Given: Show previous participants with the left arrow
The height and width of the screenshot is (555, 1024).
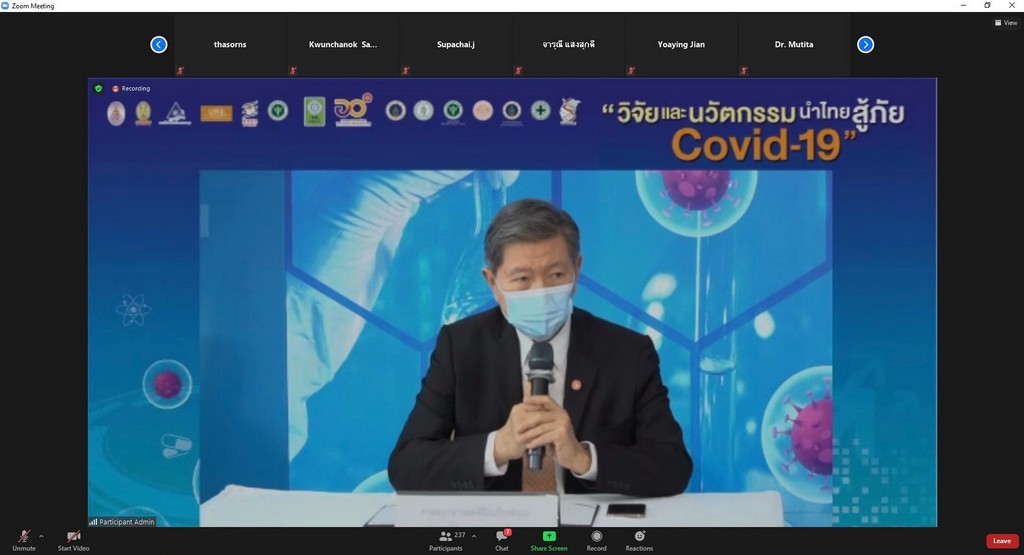Looking at the screenshot, I should click(159, 44).
